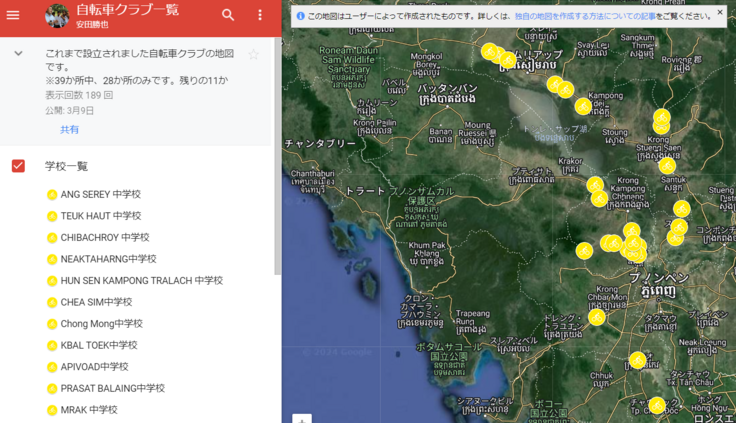This screenshot has width=736, height=423.
Task: Uncheck the 学校一覧 layer checkbox
Action: coord(18,166)
